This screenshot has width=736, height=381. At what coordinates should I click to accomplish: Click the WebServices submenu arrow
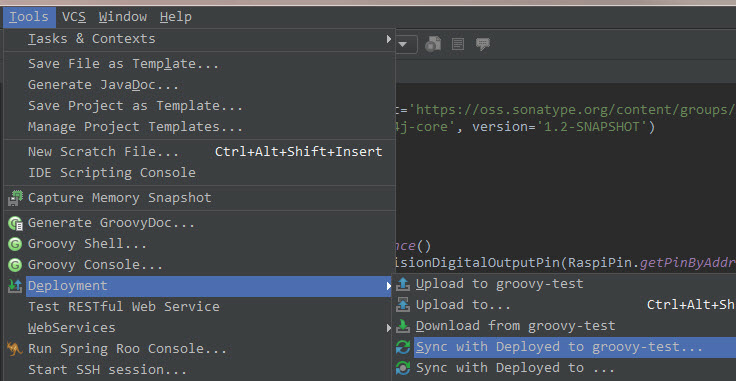coord(389,328)
